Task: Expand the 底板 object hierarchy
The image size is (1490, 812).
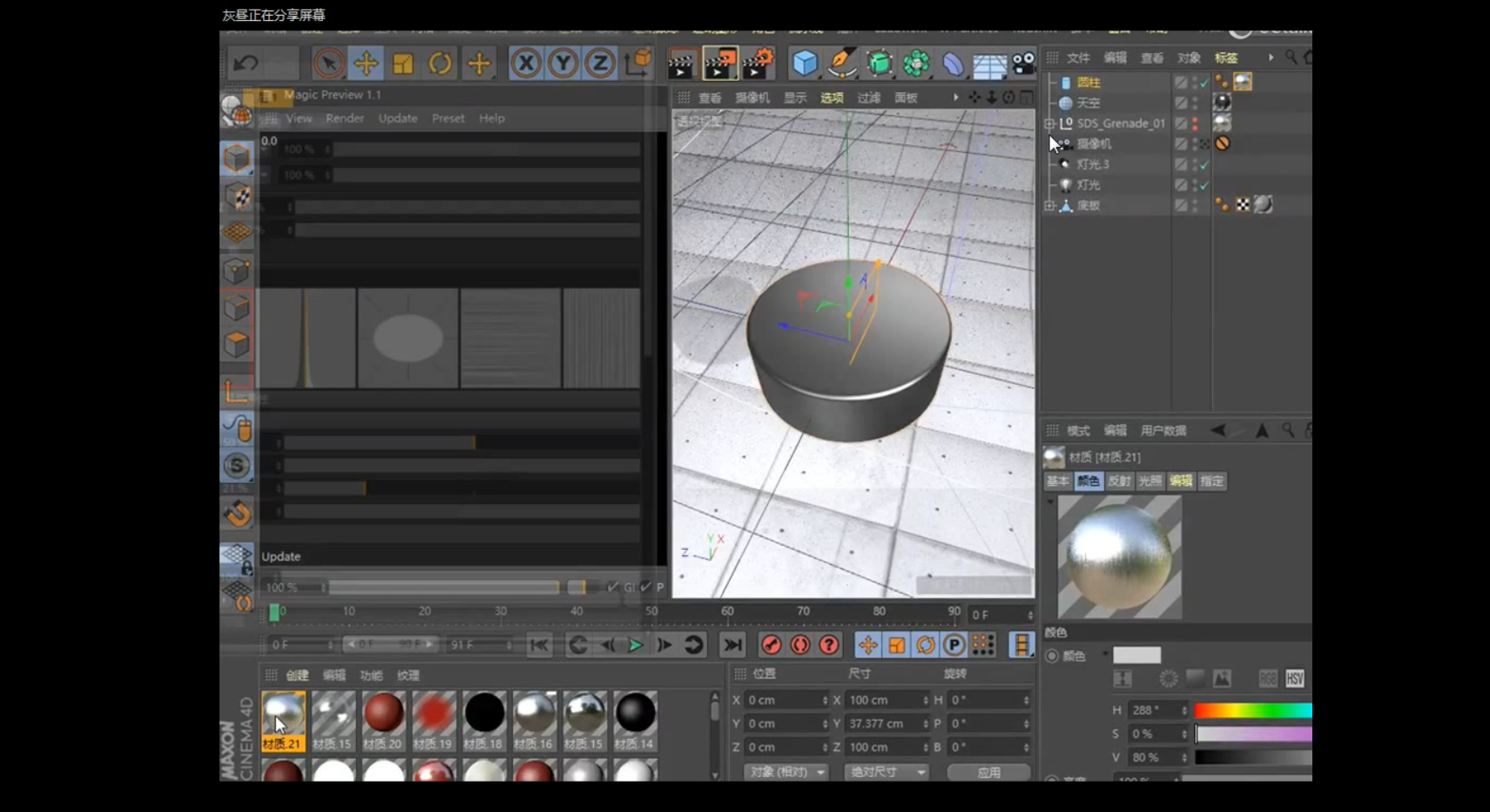Action: [1050, 206]
